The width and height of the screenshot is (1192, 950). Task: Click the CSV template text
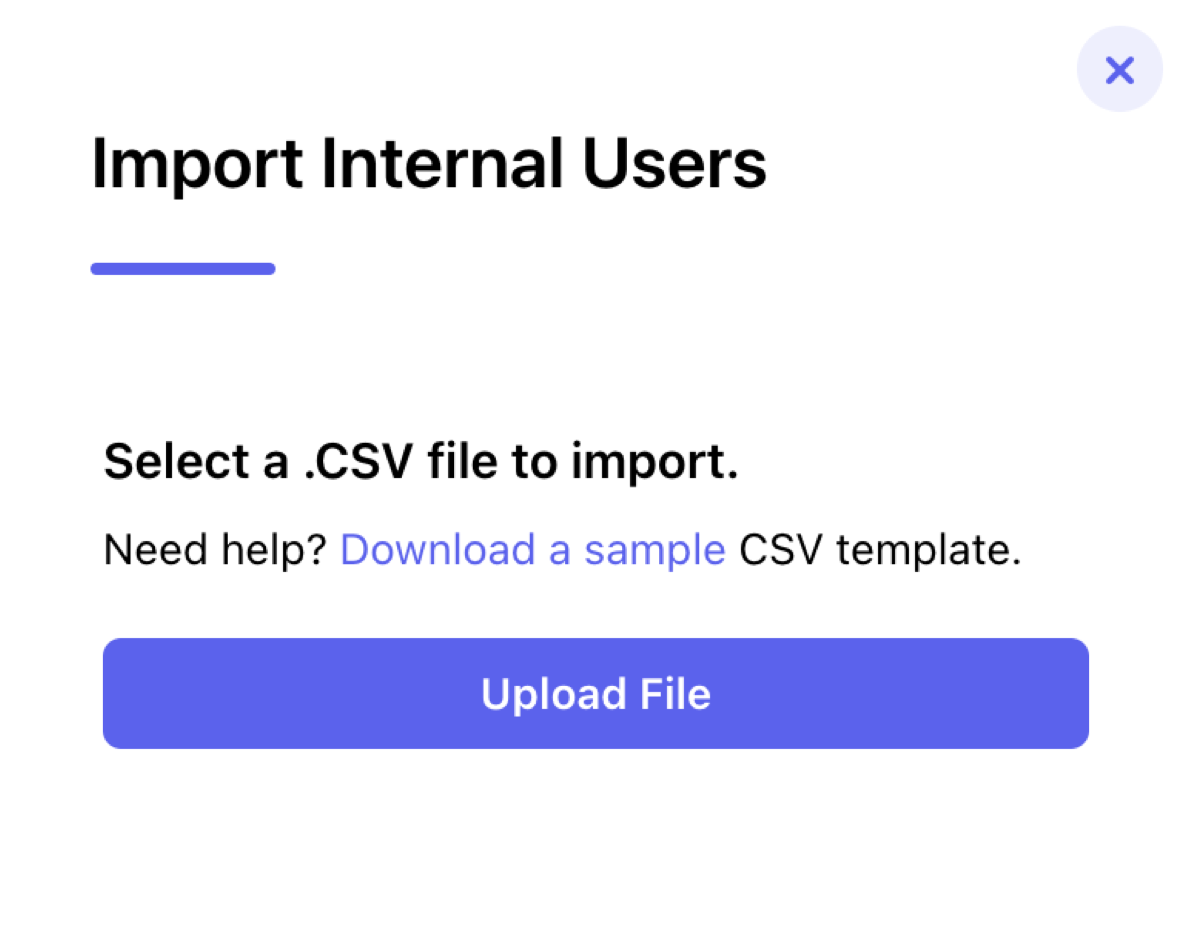coord(880,549)
